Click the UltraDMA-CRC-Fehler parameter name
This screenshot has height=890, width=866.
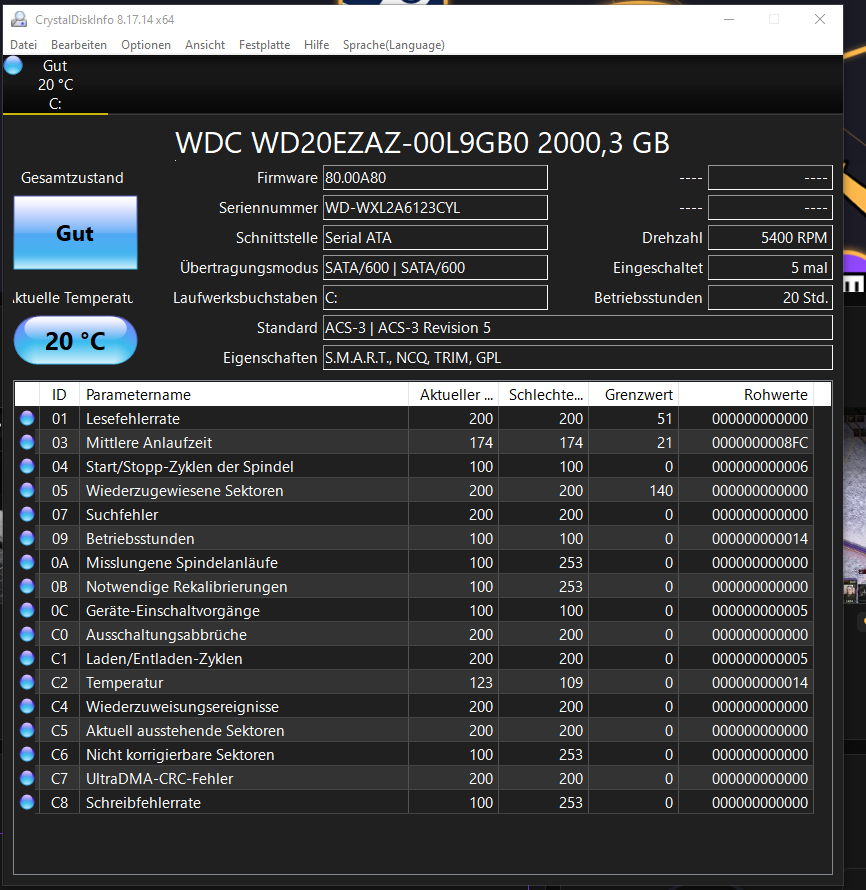(x=159, y=779)
